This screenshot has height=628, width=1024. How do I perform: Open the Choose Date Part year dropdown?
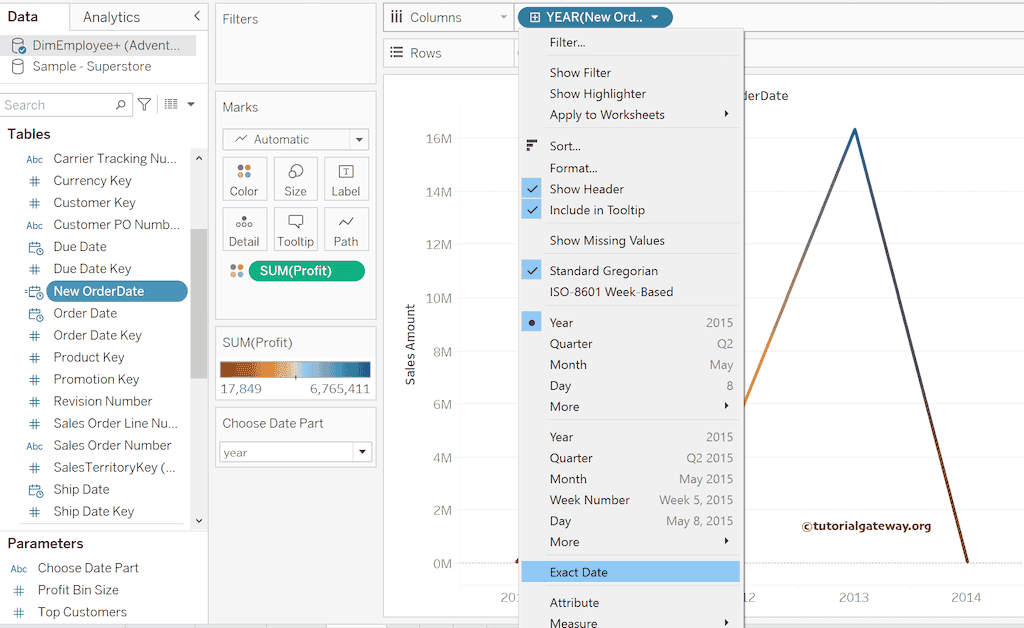pyautogui.click(x=362, y=452)
